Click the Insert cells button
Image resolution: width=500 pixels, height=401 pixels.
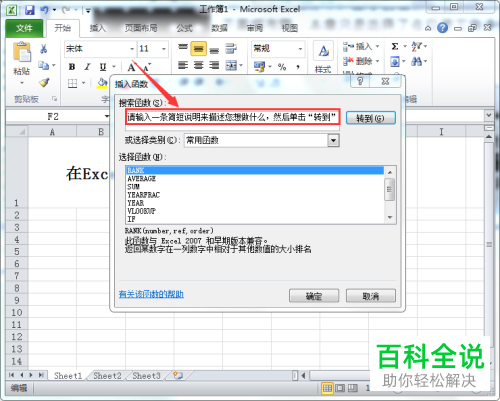(x=357, y=46)
